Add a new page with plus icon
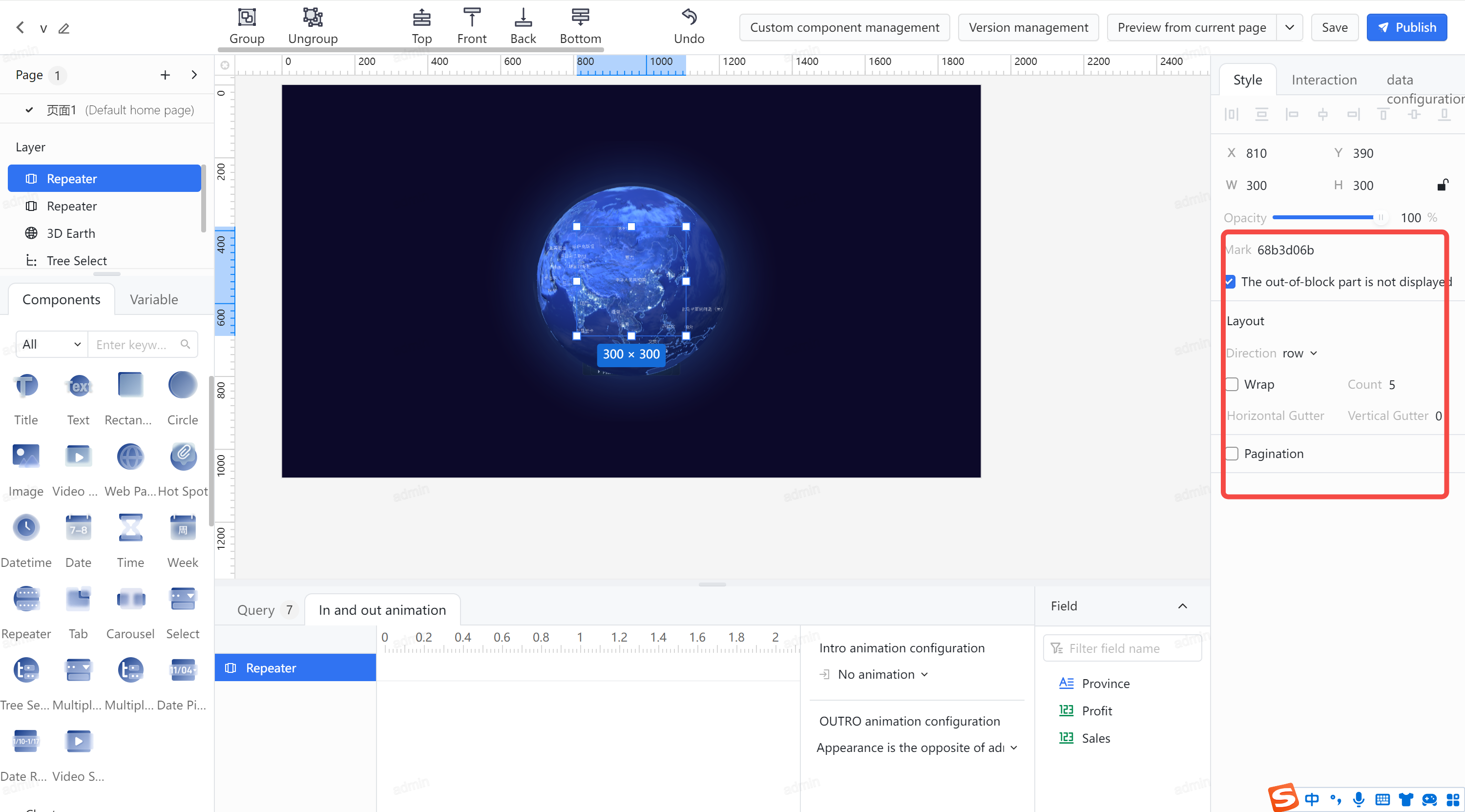1465x812 pixels. pyautogui.click(x=165, y=75)
